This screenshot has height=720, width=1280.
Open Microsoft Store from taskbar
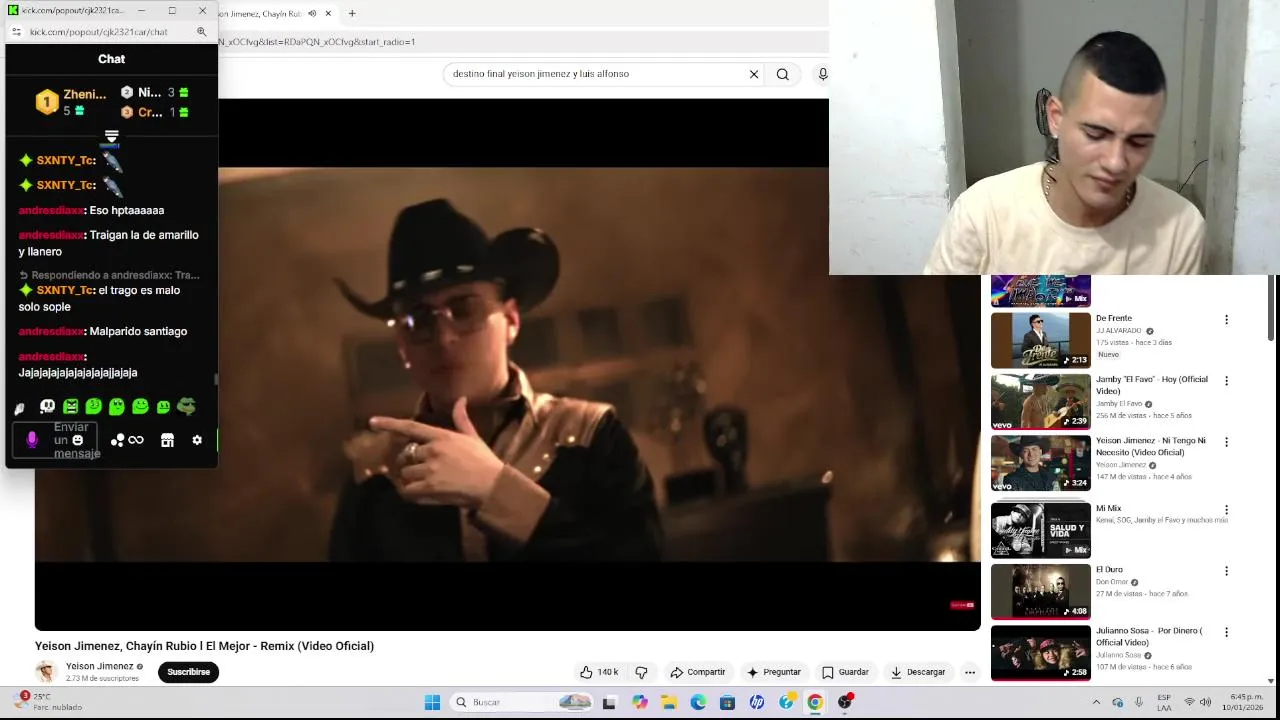(727, 702)
